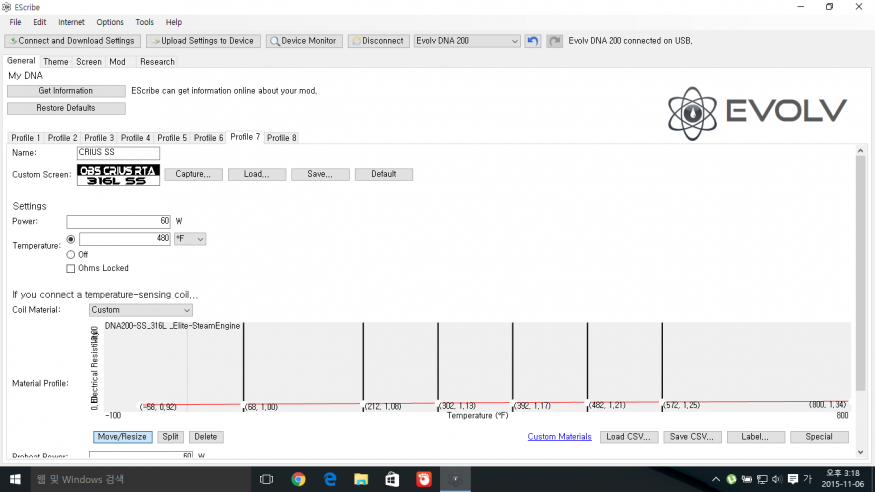Select the temperature Off radio button

click(70, 254)
